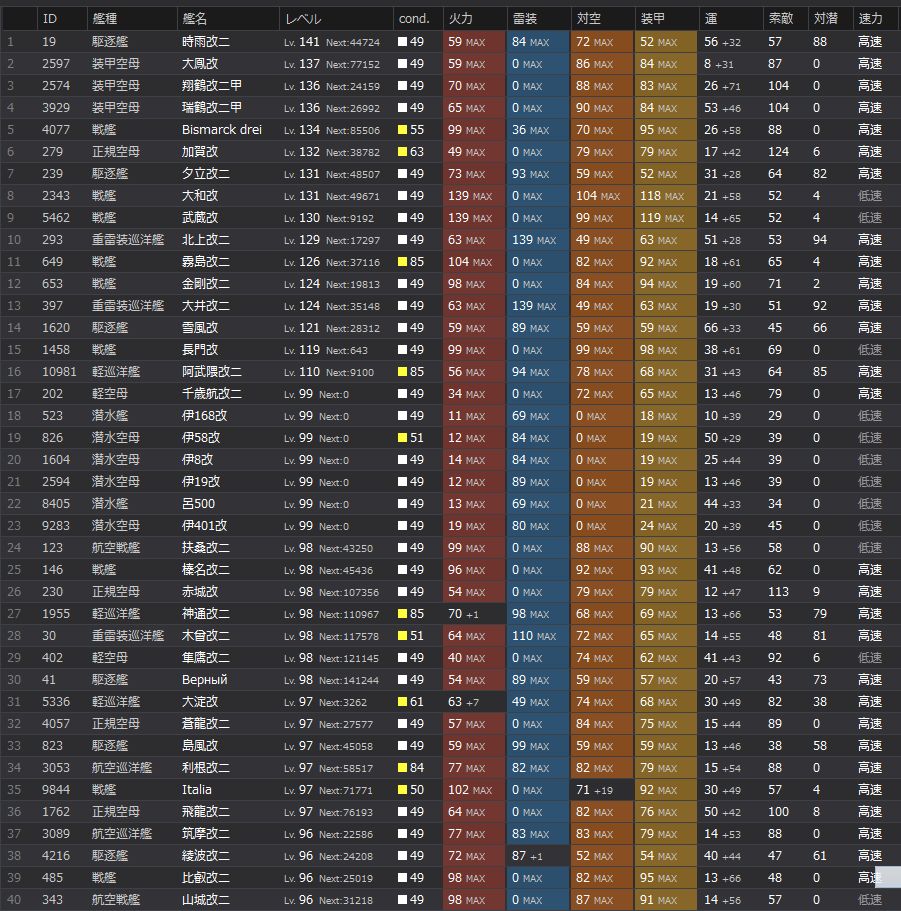Select ship name 大鳳改
The width and height of the screenshot is (901, 911).
[x=200, y=64]
